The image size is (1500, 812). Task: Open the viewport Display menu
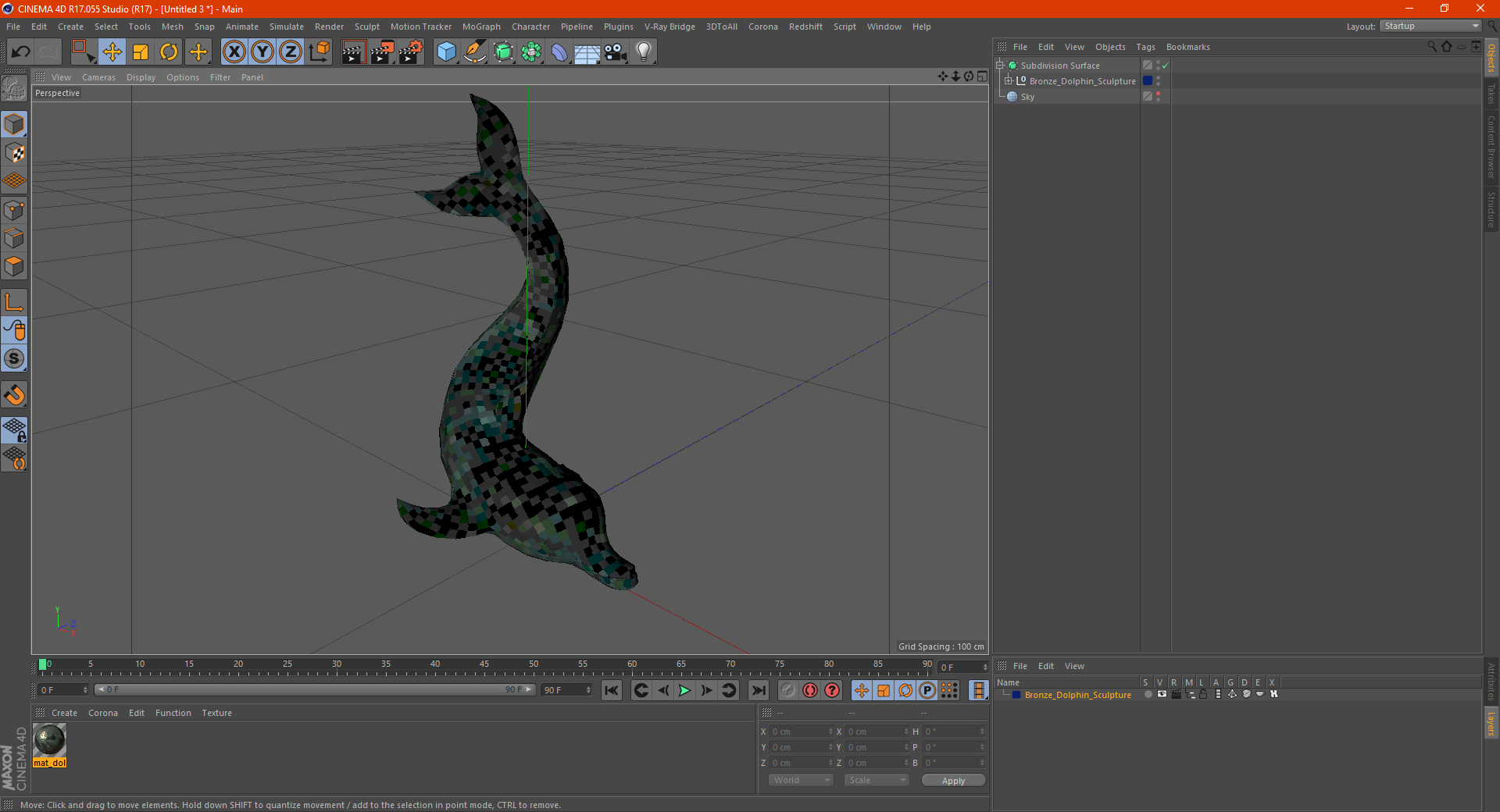[x=141, y=77]
